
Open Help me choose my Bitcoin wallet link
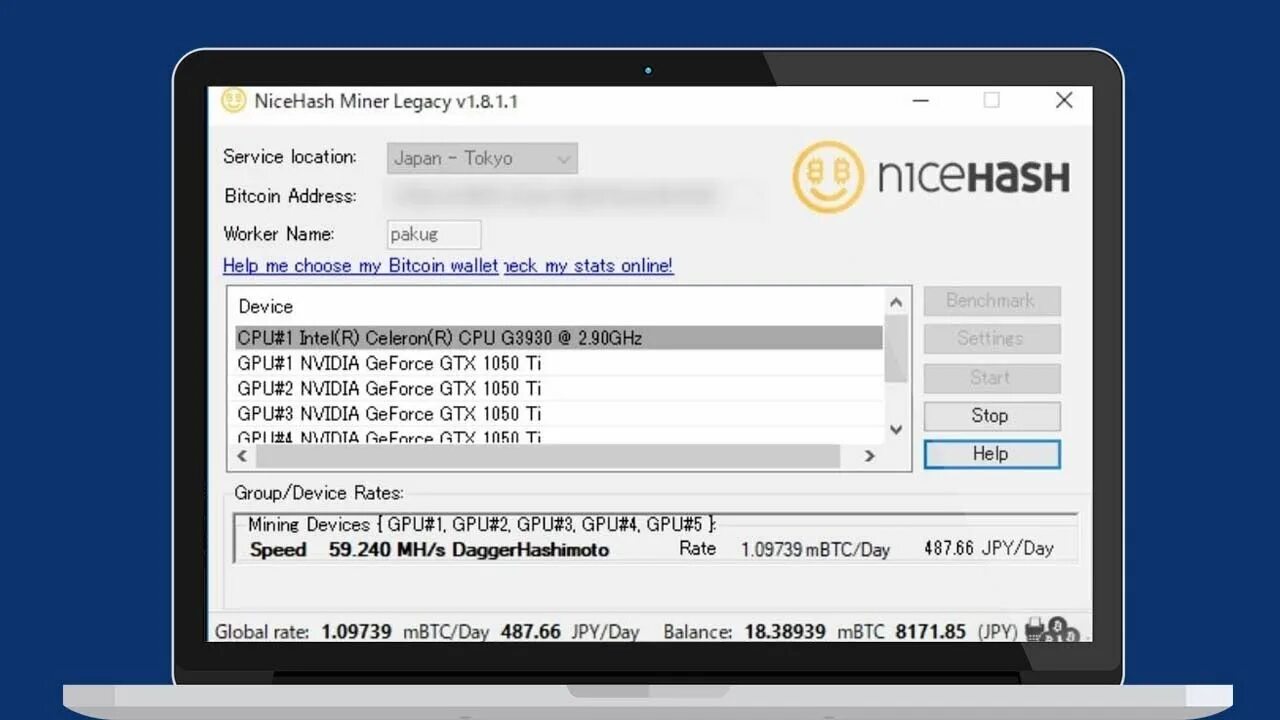click(x=360, y=265)
